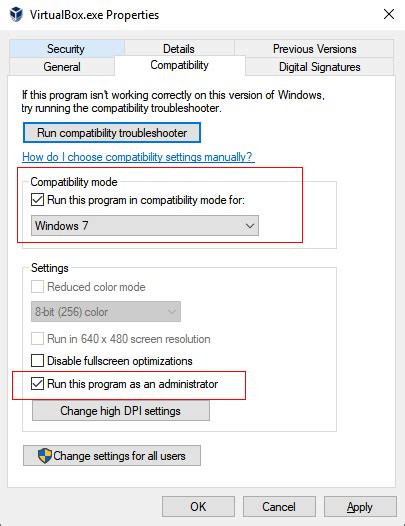Confirm changes with the OK button
This screenshot has width=405, height=526.
point(198,507)
